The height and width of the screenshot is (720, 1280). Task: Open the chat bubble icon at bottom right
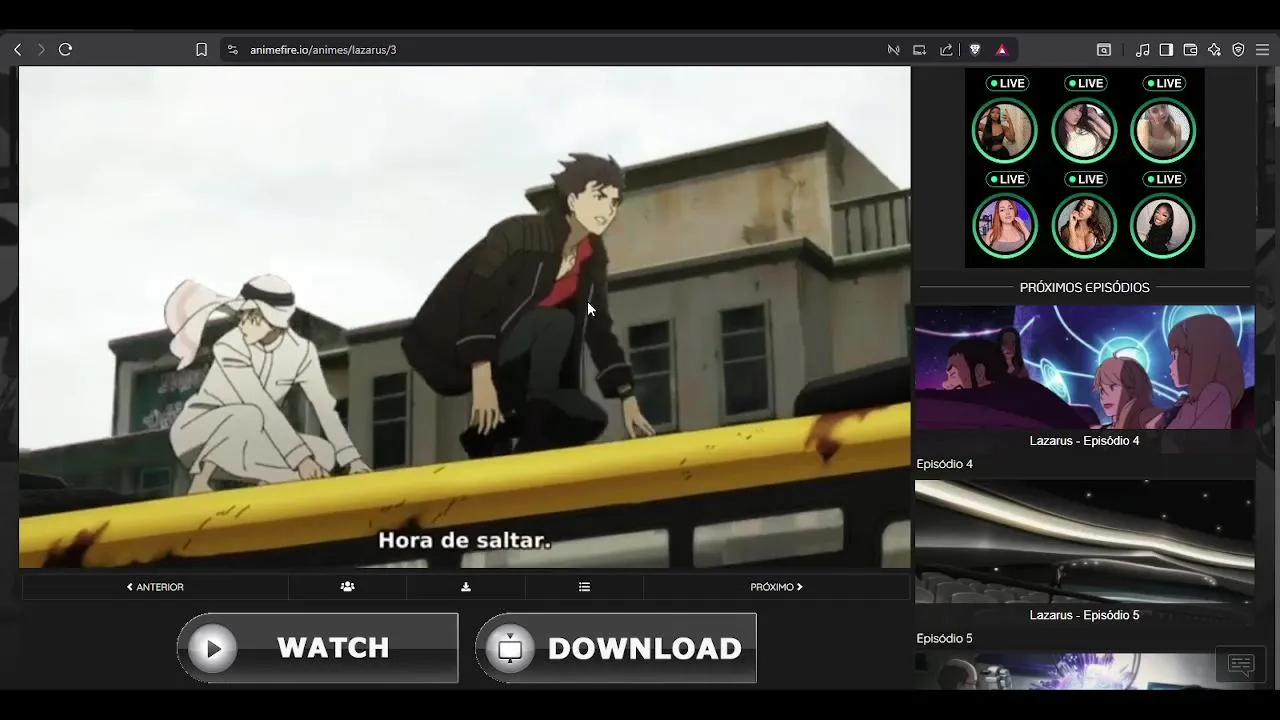[1241, 665]
